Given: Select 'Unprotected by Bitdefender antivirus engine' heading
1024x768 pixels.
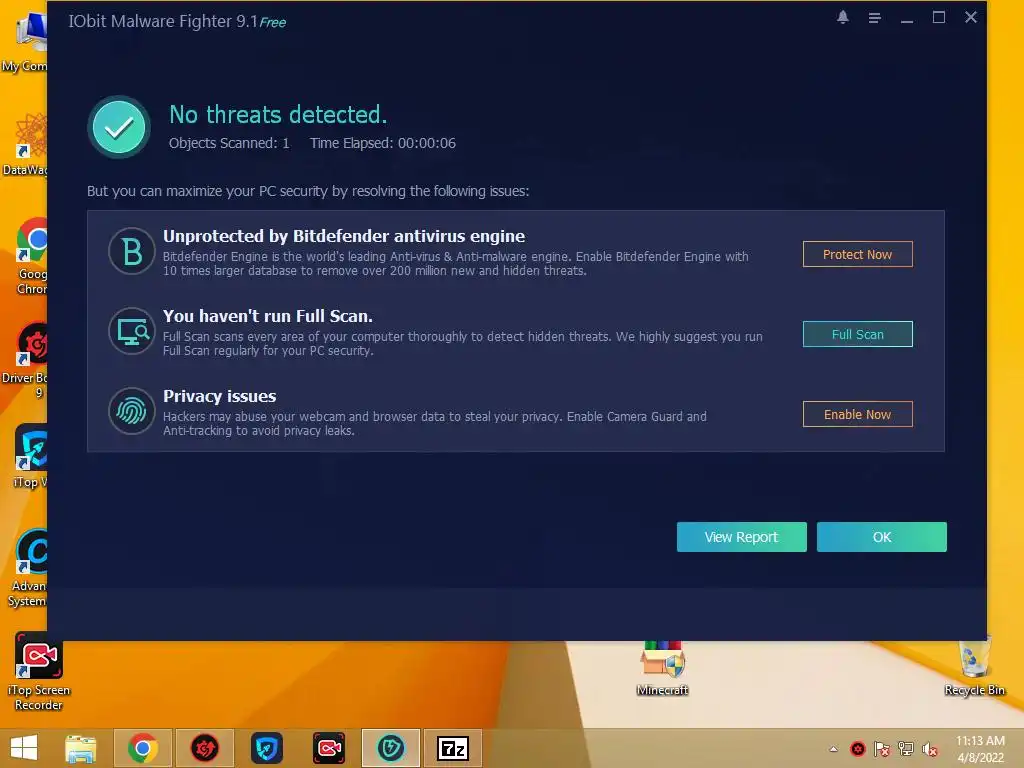Looking at the screenshot, I should (x=344, y=236).
